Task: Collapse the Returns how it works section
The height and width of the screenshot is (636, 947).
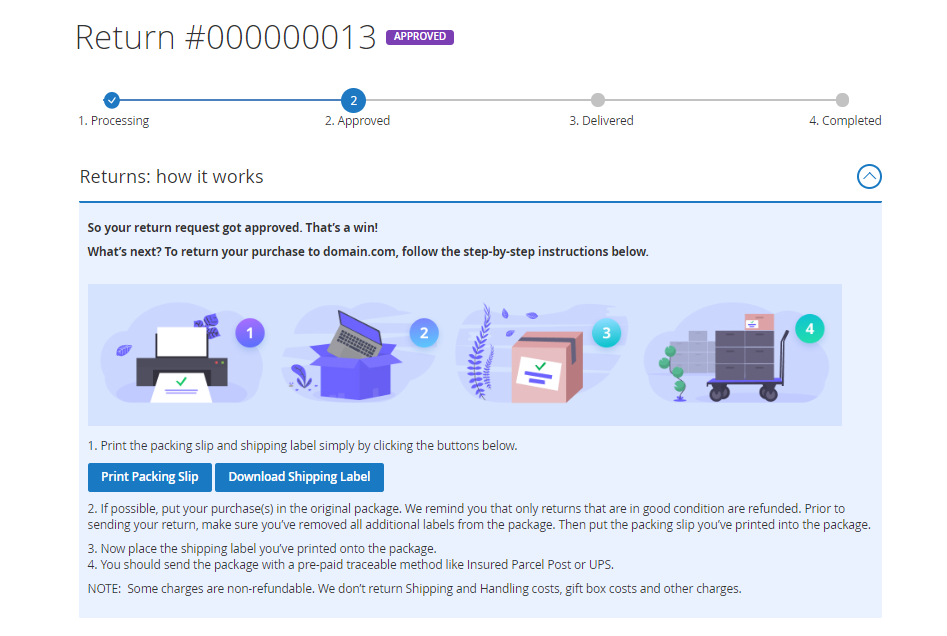Action: coord(869,177)
